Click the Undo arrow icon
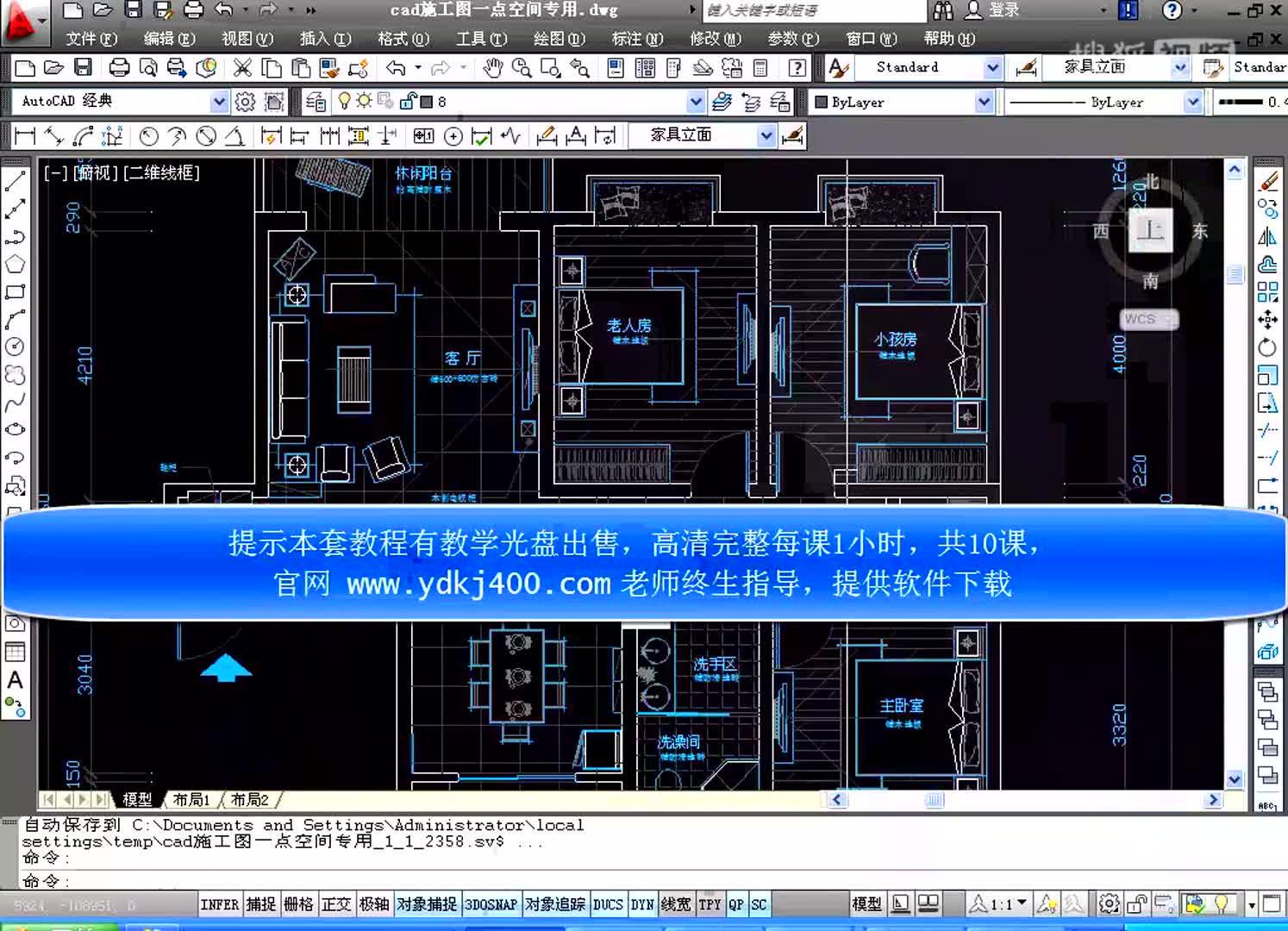The width and height of the screenshot is (1288, 931). coord(396,67)
